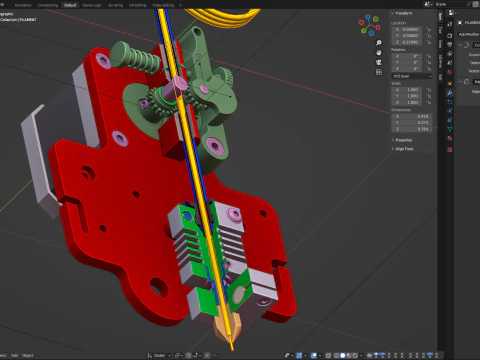Select Wireframe viewport shading mode
480x360 pixels.
pos(336,355)
